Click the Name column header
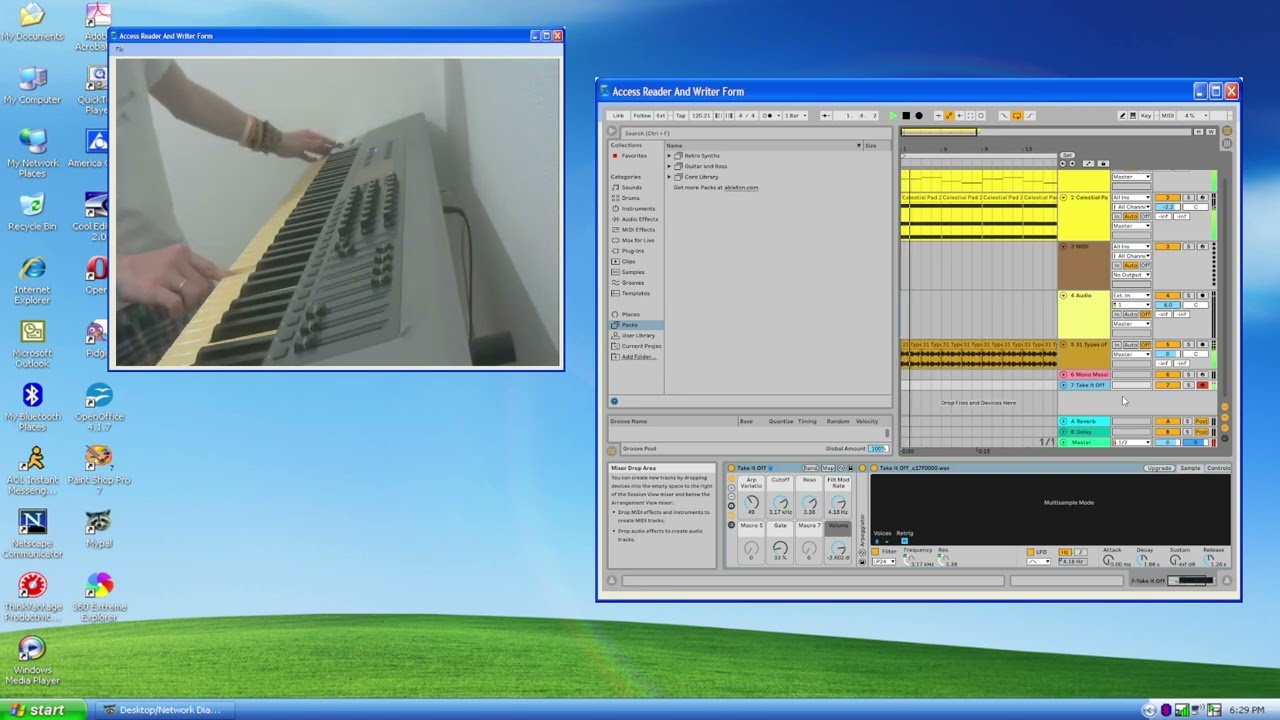The height and width of the screenshot is (720, 1280). [764, 145]
